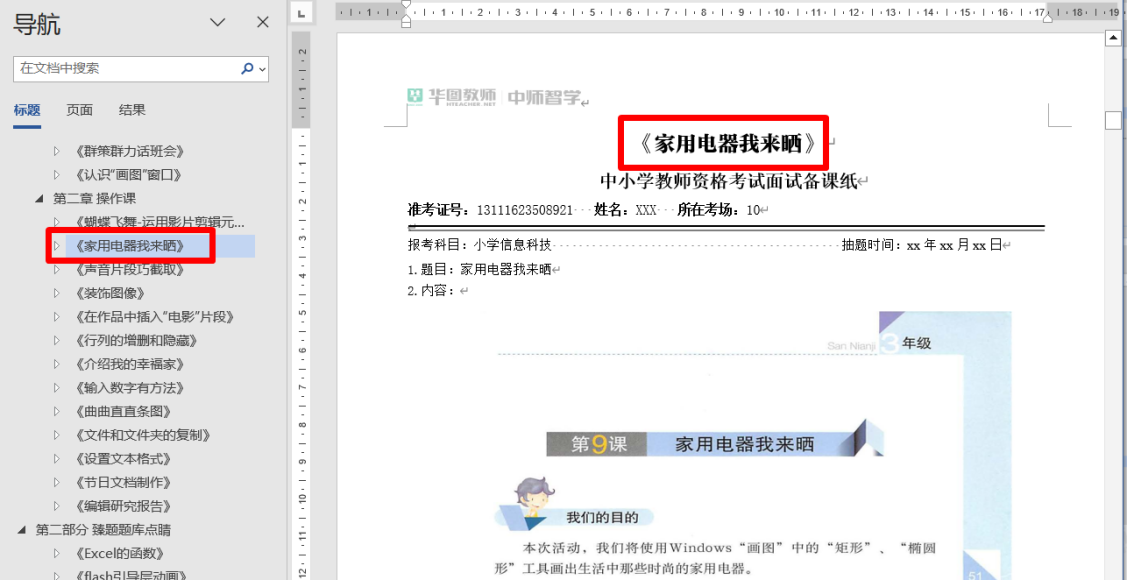Collapse the 第二章 操作课 heading
The image size is (1128, 581).
(x=39, y=198)
